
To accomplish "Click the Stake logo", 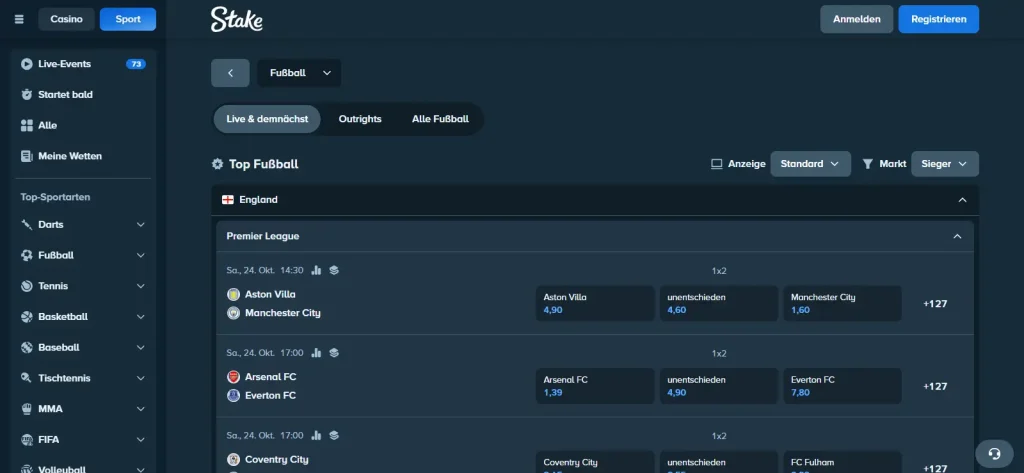I will coord(236,20).
